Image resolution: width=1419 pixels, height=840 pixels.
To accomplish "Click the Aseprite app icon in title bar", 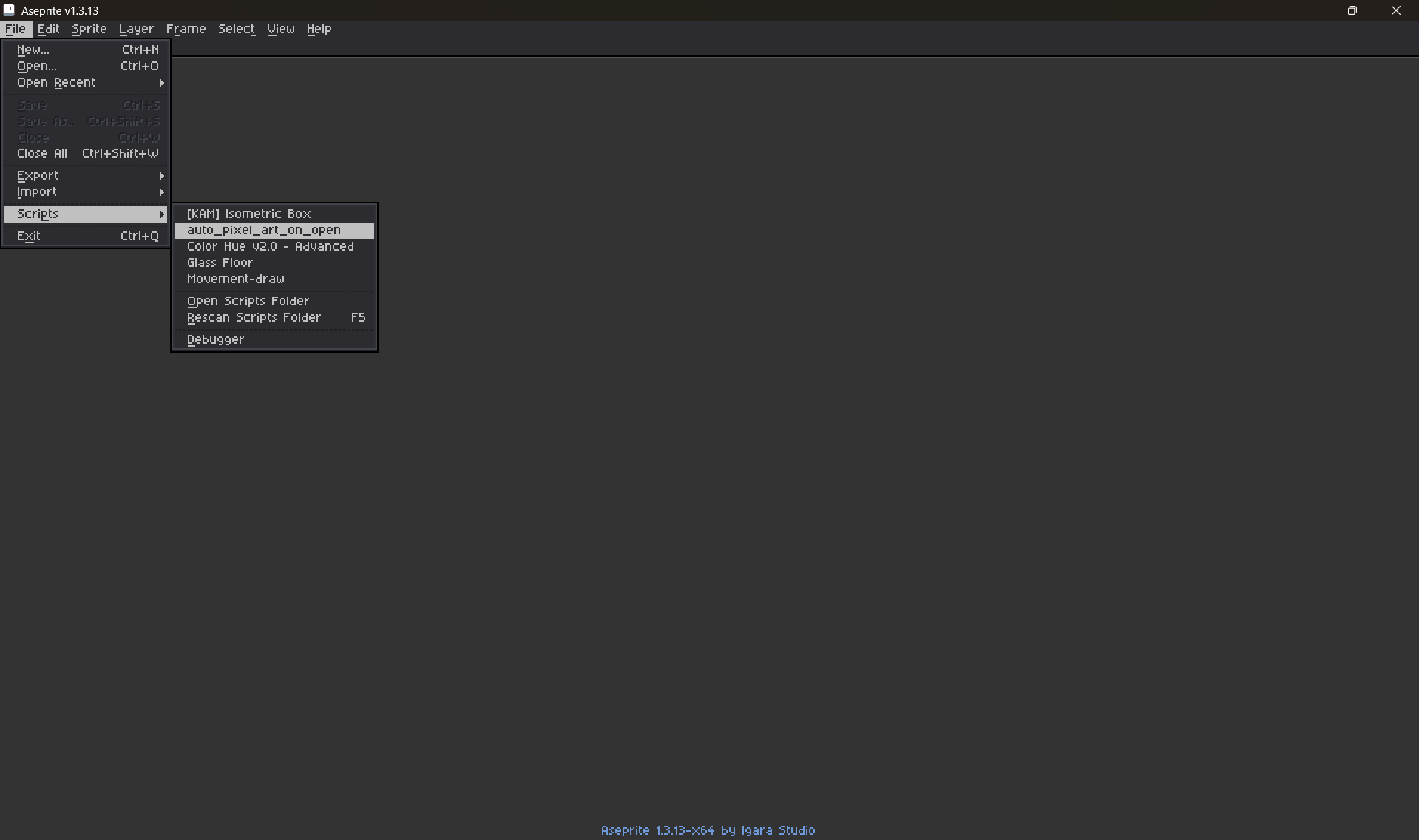I will 9,10.
